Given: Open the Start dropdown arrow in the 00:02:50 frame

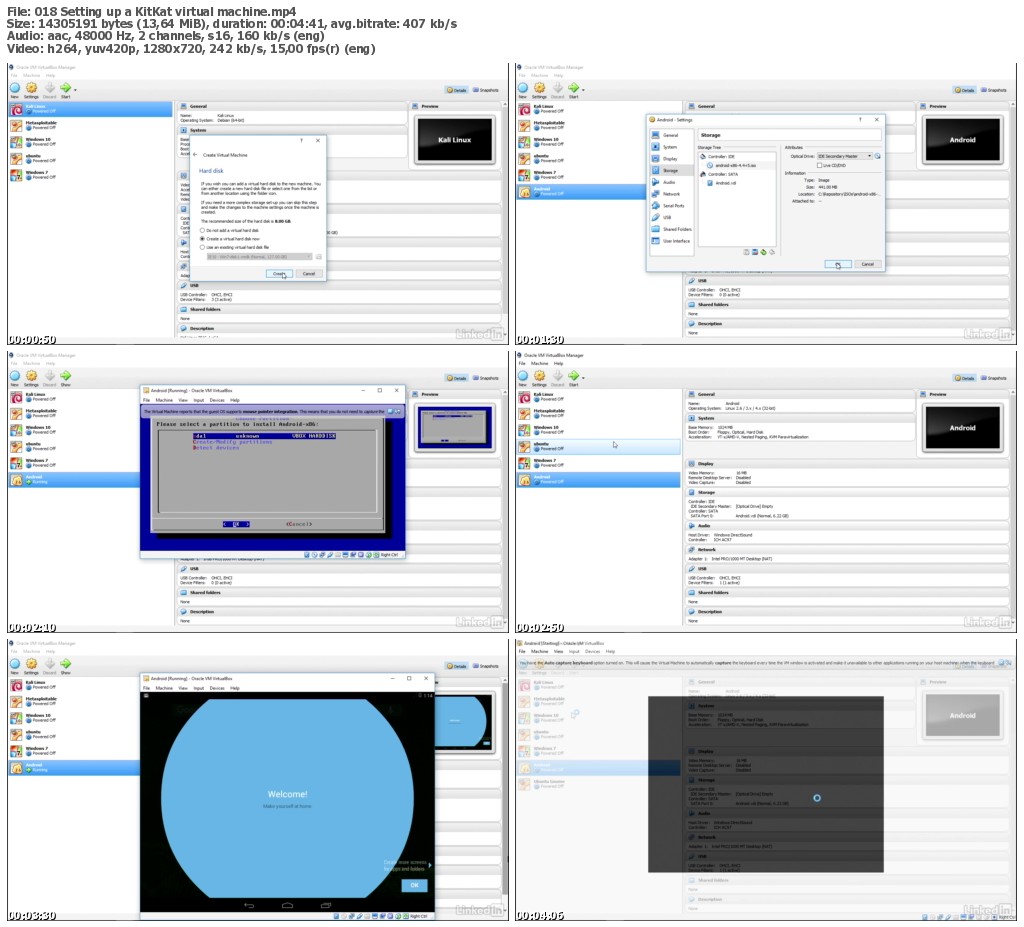Looking at the screenshot, I should click(583, 378).
